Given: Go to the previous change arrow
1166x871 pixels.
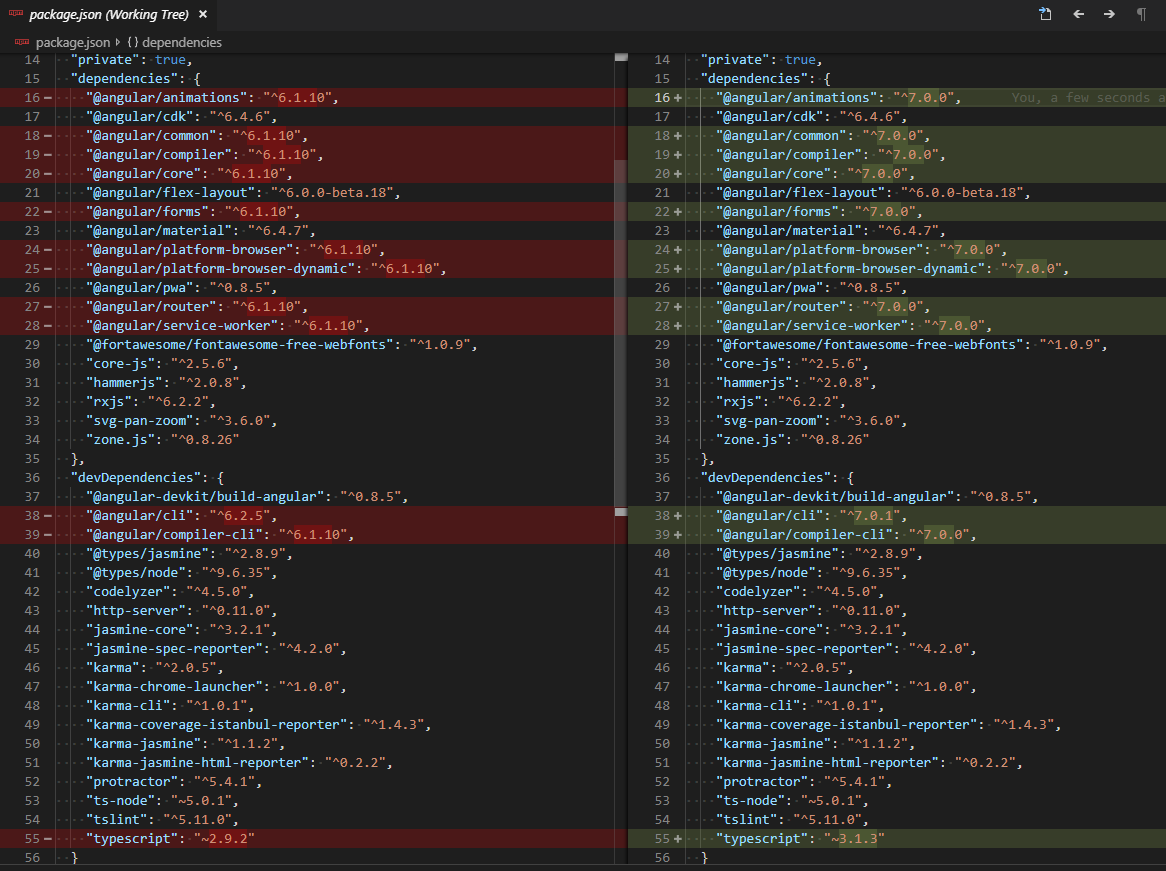Looking at the screenshot, I should [x=1078, y=14].
